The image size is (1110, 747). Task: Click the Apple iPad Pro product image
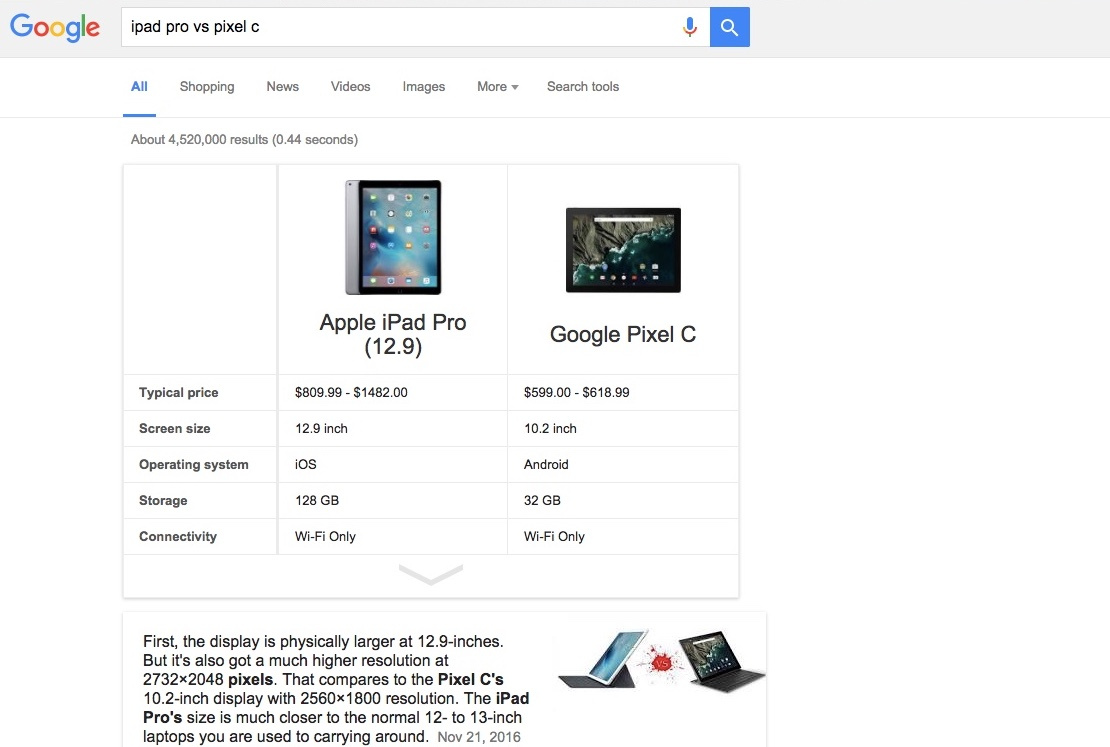pos(393,237)
